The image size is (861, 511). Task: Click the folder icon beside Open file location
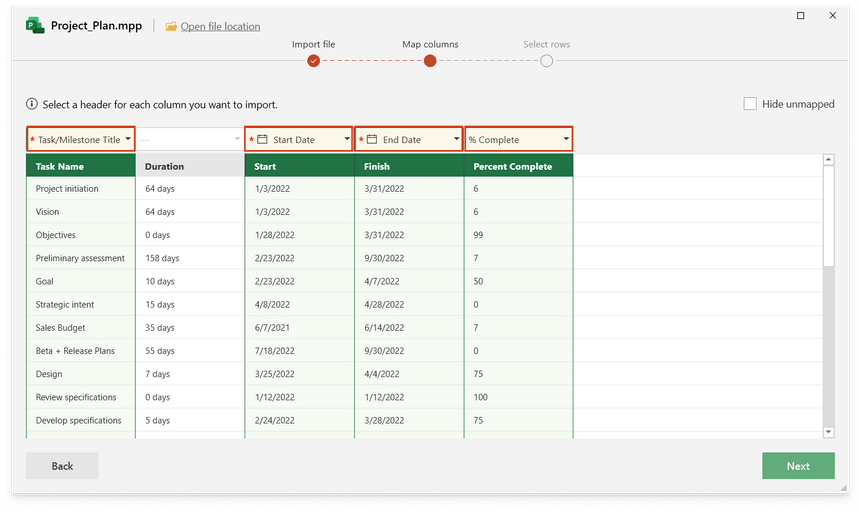point(171,27)
